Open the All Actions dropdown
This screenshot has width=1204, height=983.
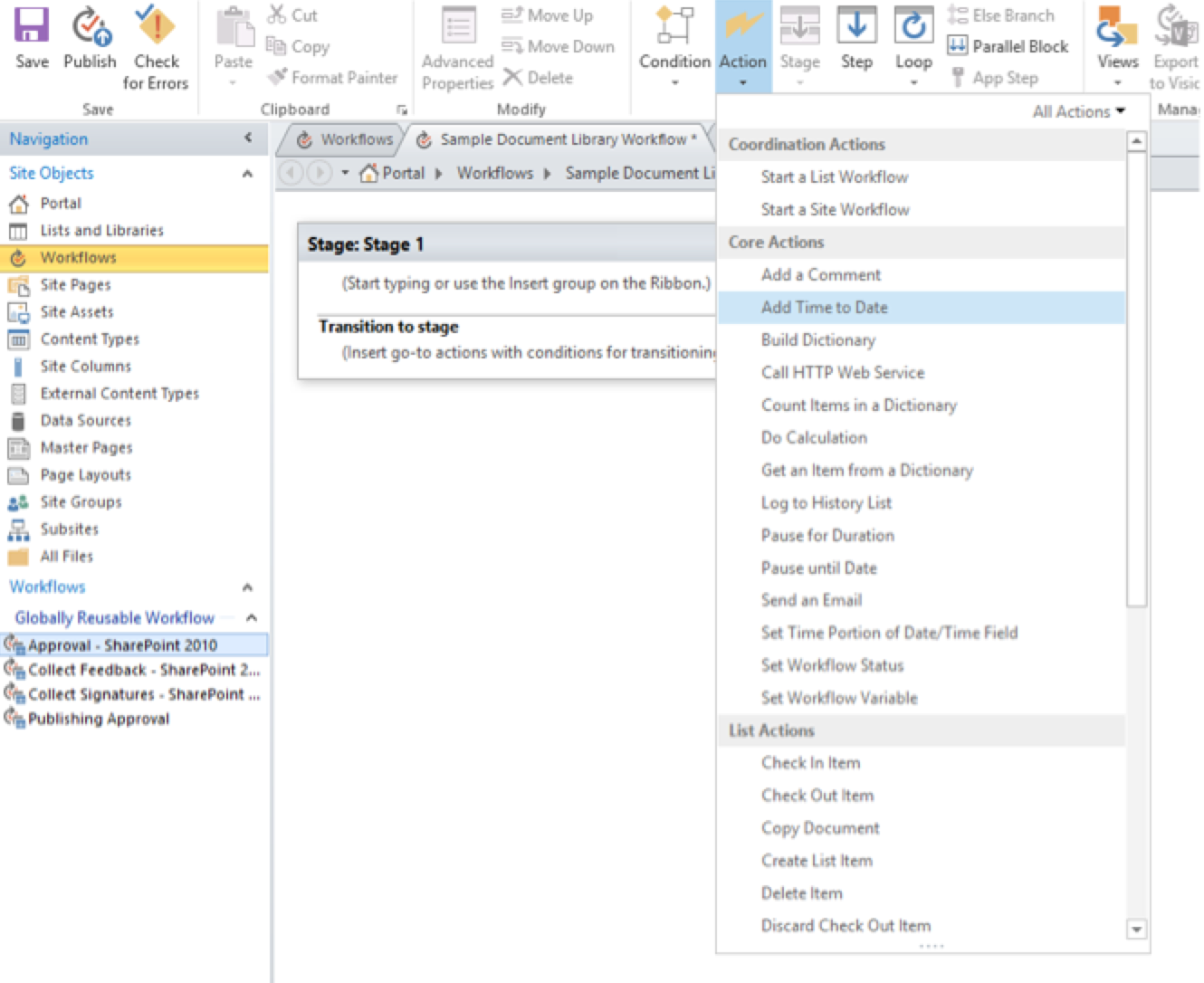coord(1077,110)
